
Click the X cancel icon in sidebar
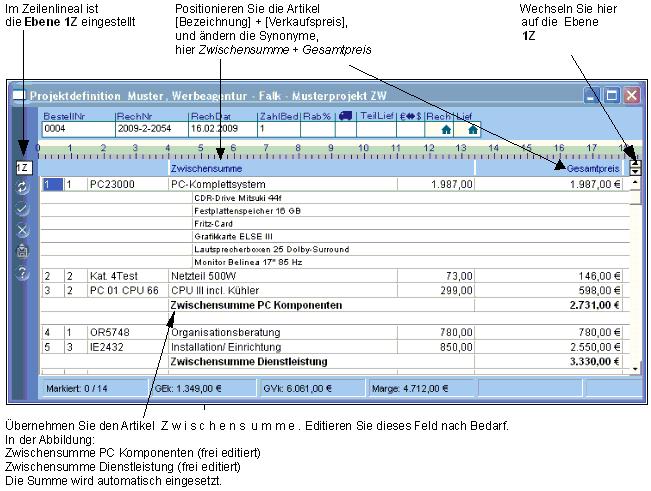pos(23,230)
